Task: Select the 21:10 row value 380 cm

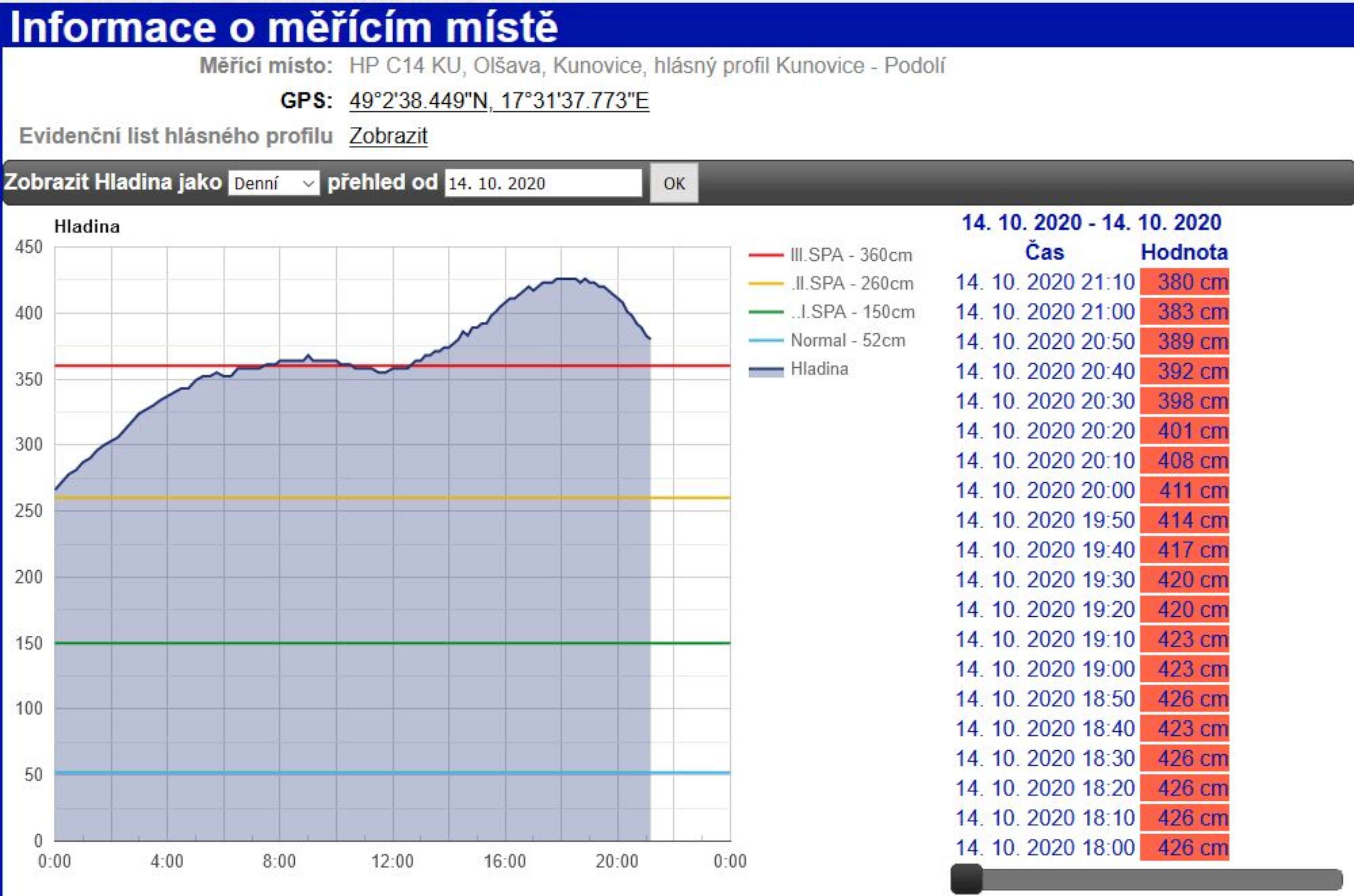Action: coord(1184,282)
